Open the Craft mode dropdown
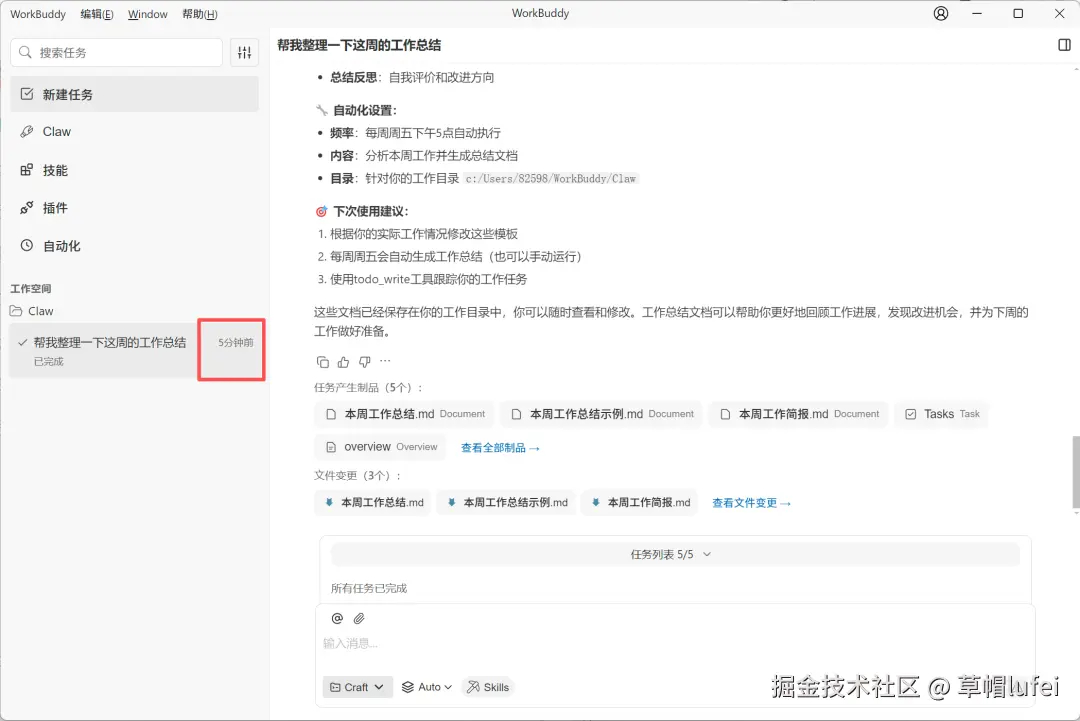The image size is (1080, 721). (x=357, y=687)
